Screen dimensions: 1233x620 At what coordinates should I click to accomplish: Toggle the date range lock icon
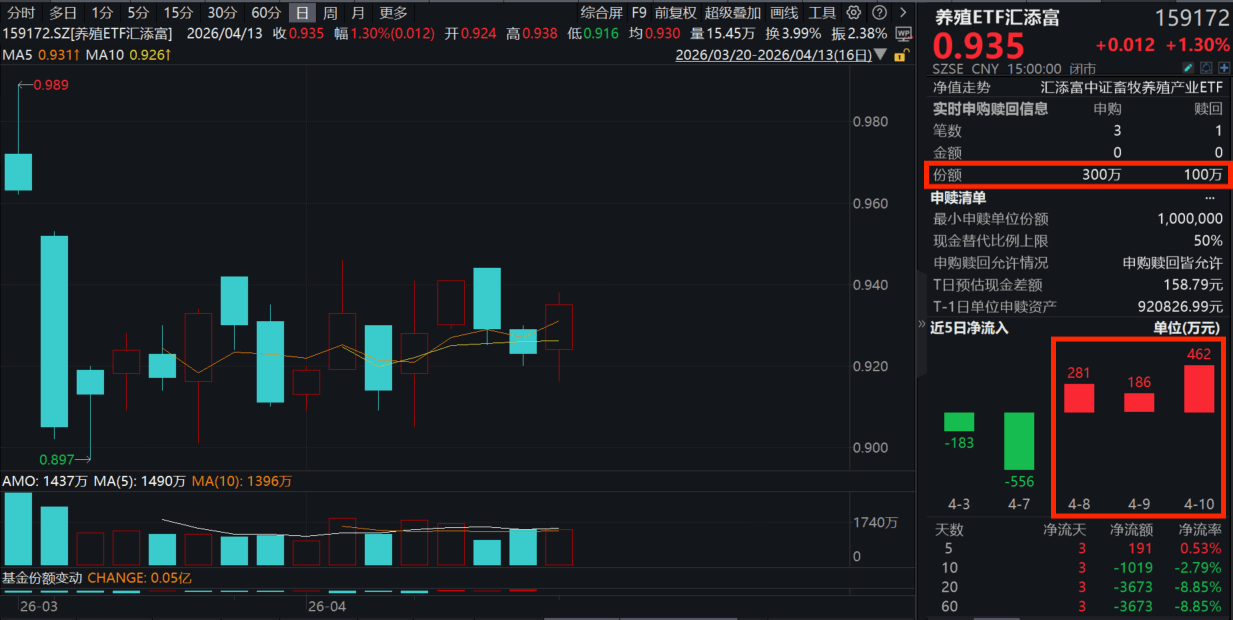[x=903, y=55]
